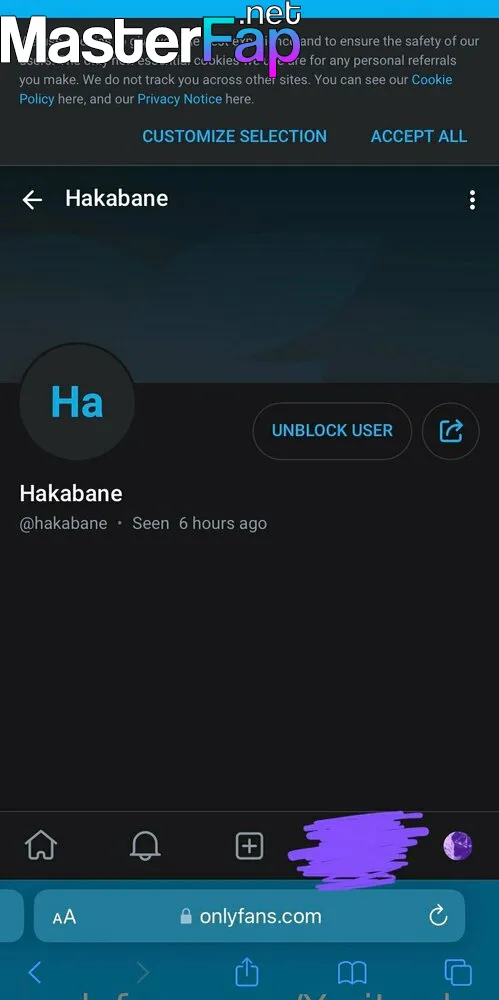Show the Safari tabs overview
This screenshot has height=1000, width=499.
(x=458, y=973)
